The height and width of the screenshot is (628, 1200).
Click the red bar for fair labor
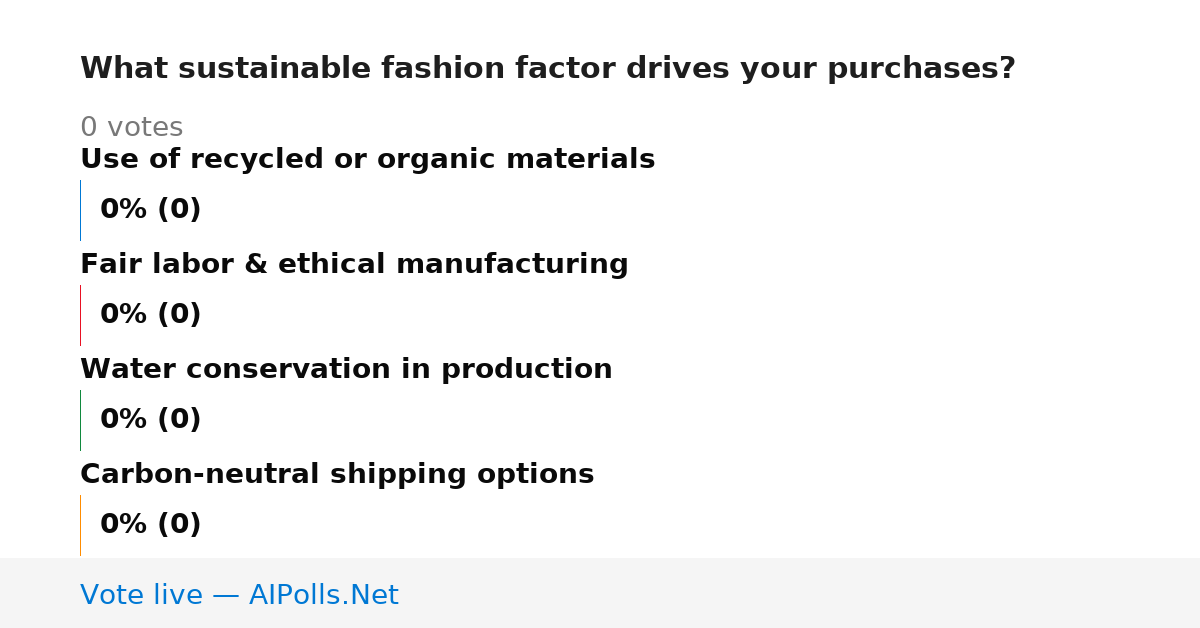click(x=80, y=315)
